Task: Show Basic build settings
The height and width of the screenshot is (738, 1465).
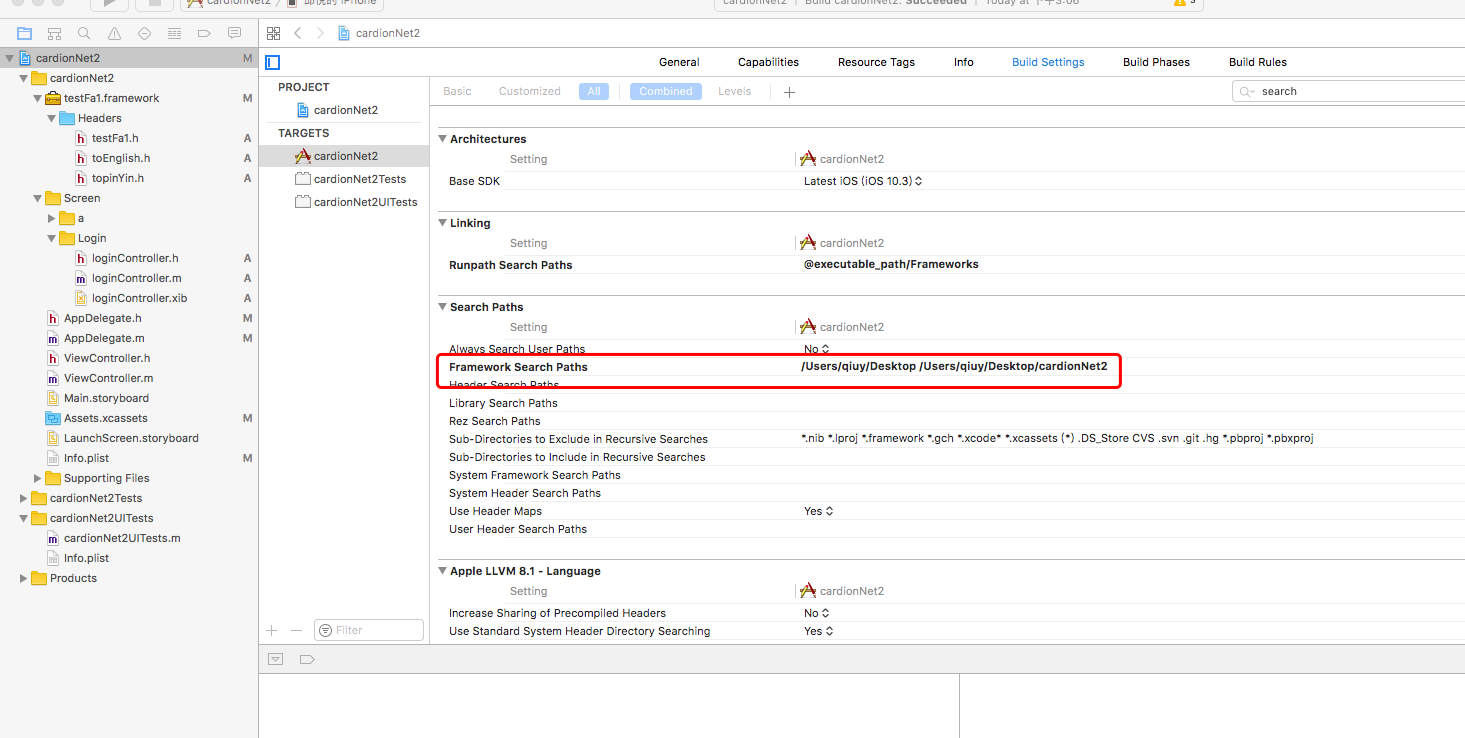Action: tap(457, 91)
